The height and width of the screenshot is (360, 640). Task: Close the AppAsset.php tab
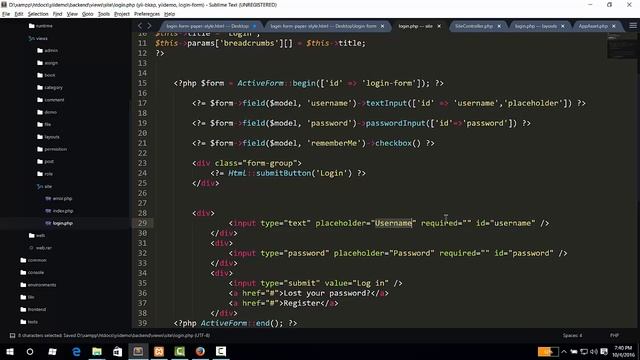pos(613,26)
